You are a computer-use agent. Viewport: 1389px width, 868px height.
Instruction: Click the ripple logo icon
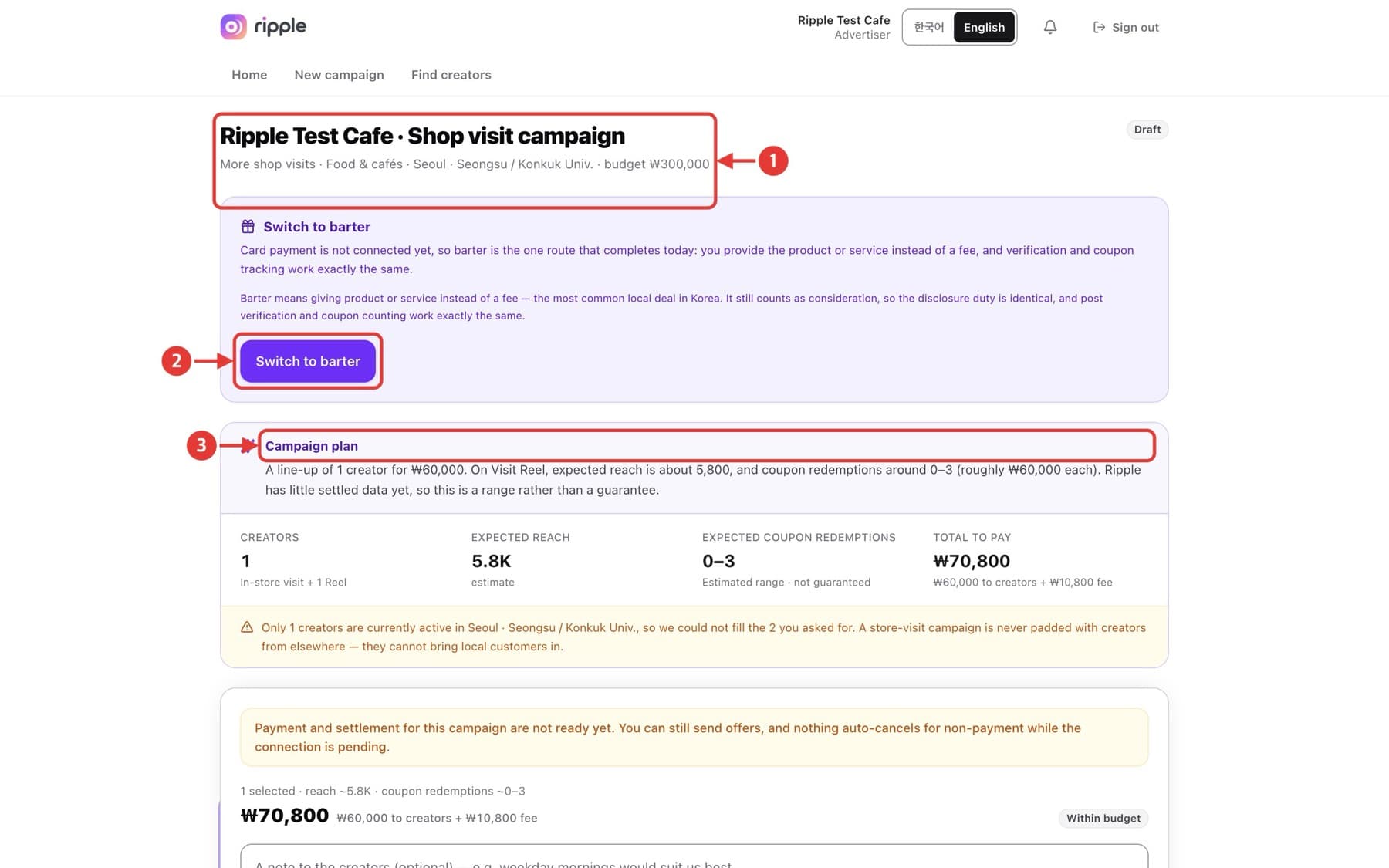[x=233, y=26]
